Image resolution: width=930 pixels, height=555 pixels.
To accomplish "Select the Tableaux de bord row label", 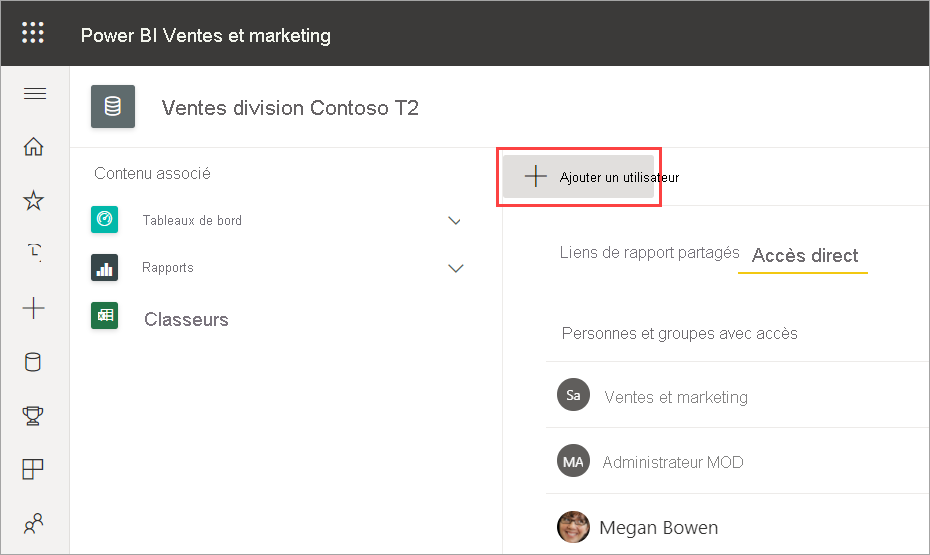I will (x=192, y=221).
